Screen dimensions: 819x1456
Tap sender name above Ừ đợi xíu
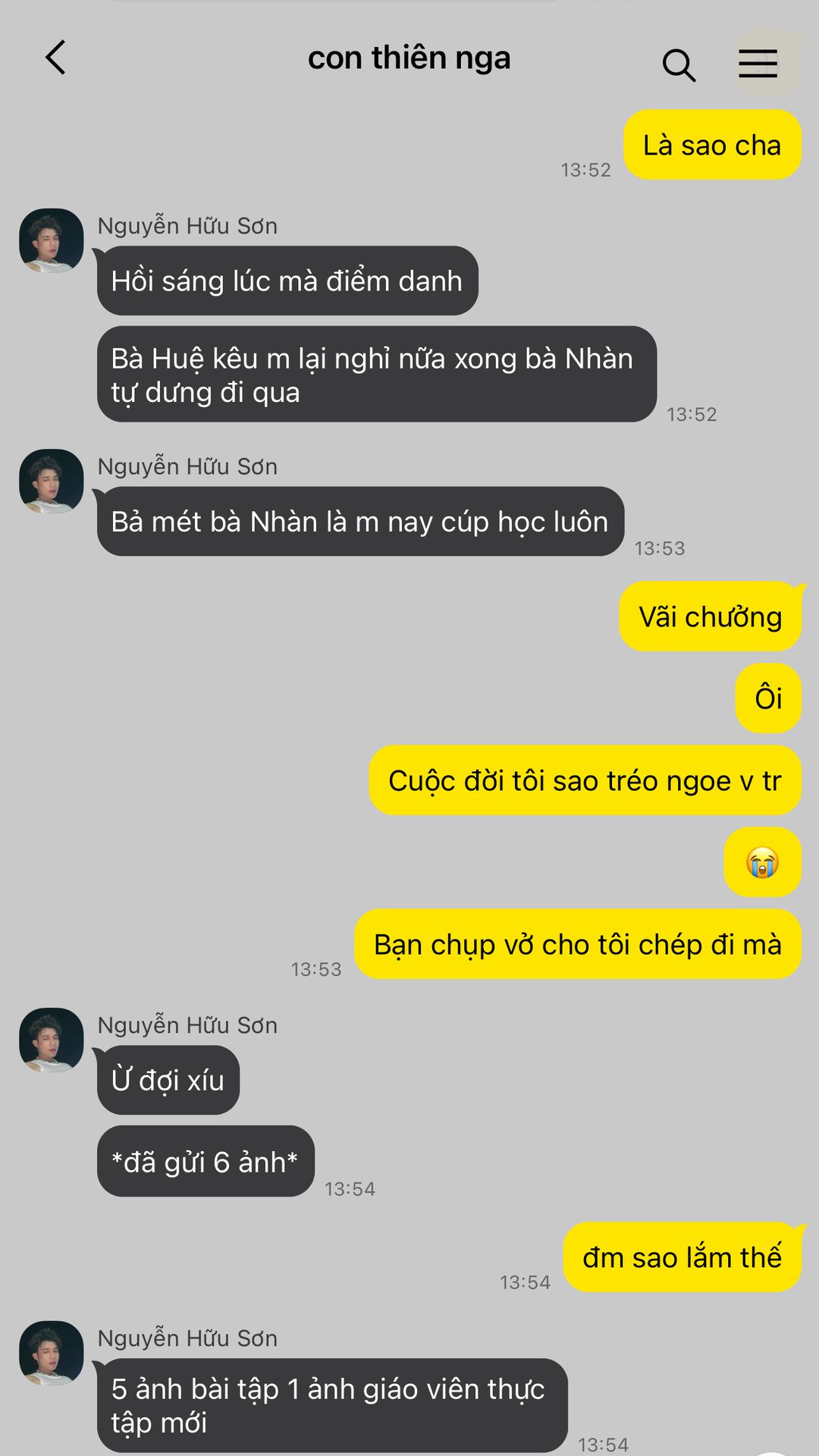coord(187,1025)
